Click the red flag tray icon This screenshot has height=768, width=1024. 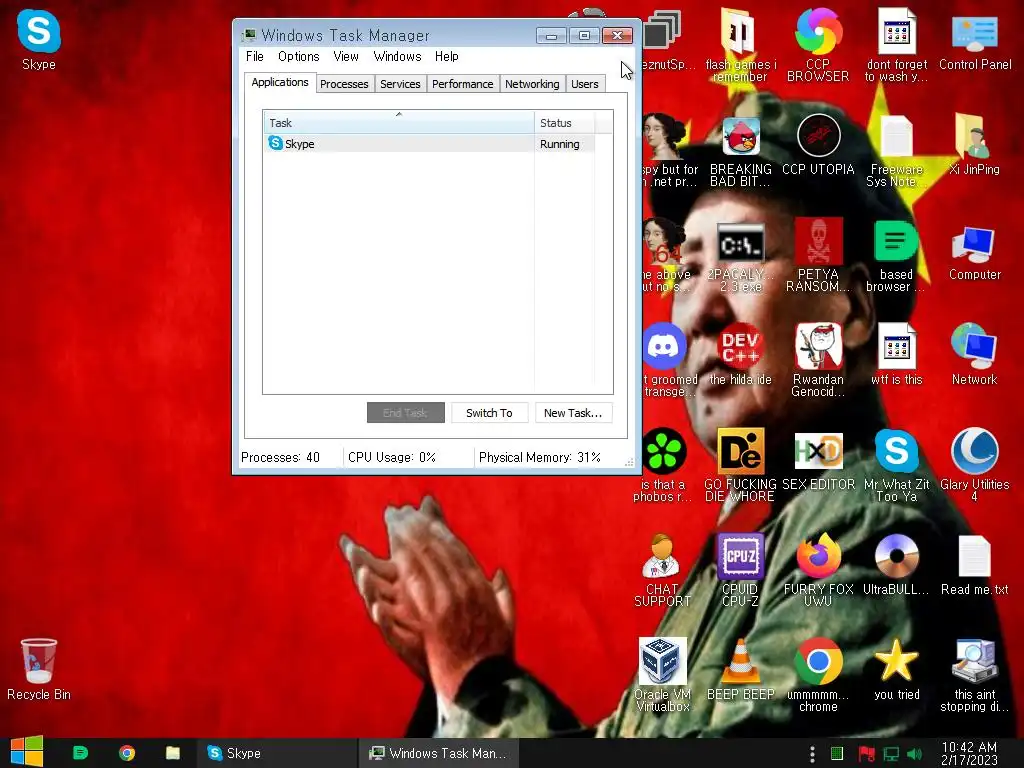867,754
